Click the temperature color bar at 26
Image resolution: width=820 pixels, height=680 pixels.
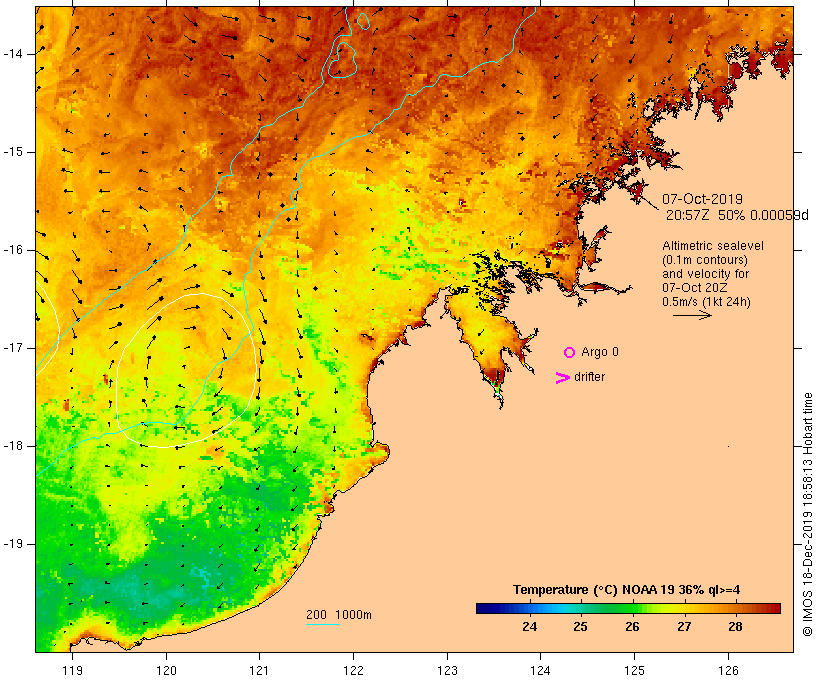pyautogui.click(x=633, y=608)
